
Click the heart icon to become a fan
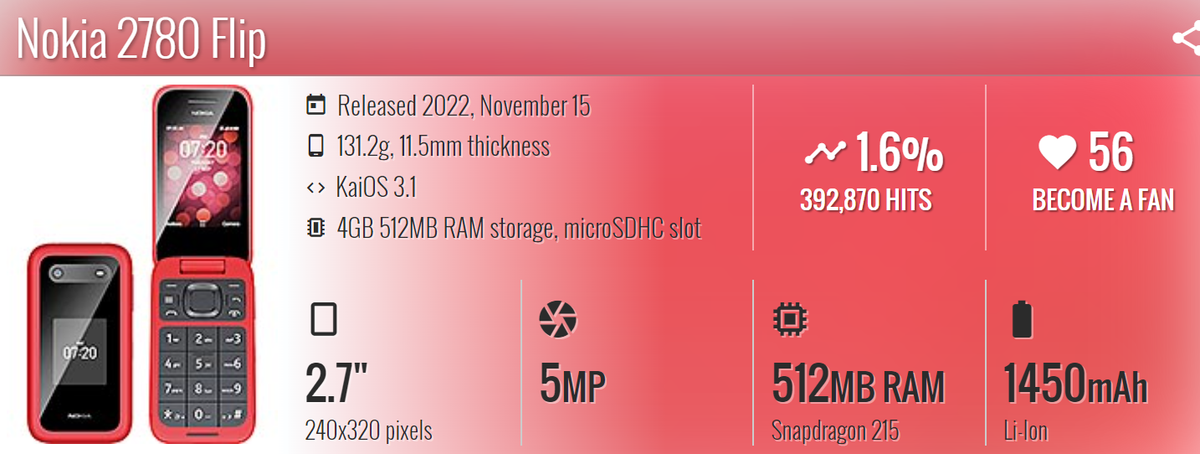1057,153
